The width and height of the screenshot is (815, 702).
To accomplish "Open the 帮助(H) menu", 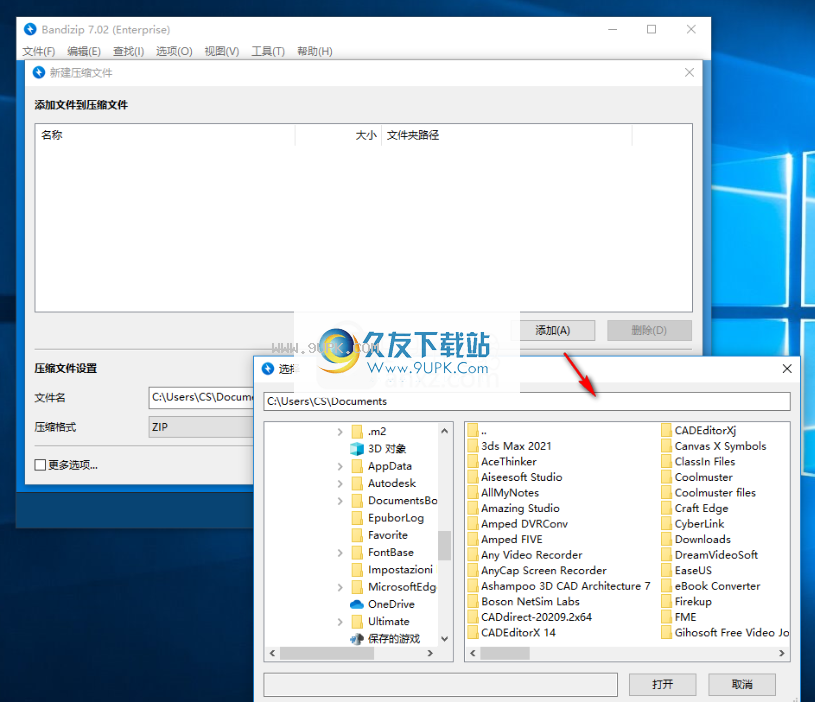I will (314, 51).
